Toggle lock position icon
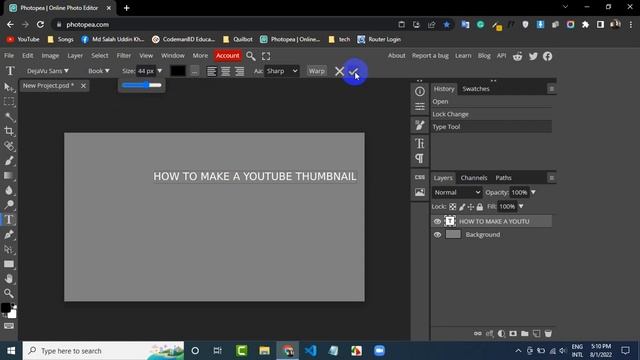Viewport: 640px width, 360px height. click(471, 207)
